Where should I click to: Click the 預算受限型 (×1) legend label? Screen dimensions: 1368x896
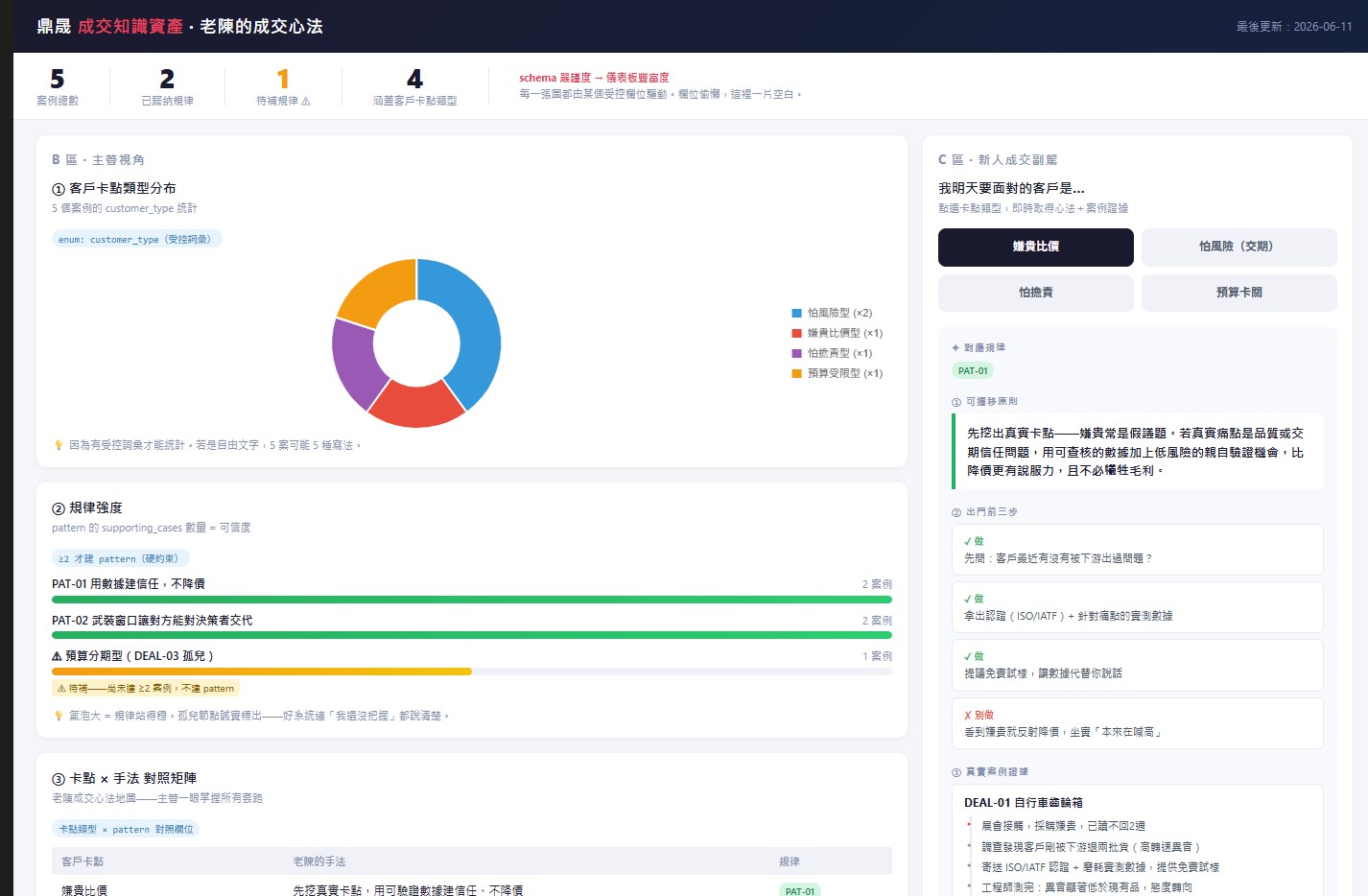point(845,373)
